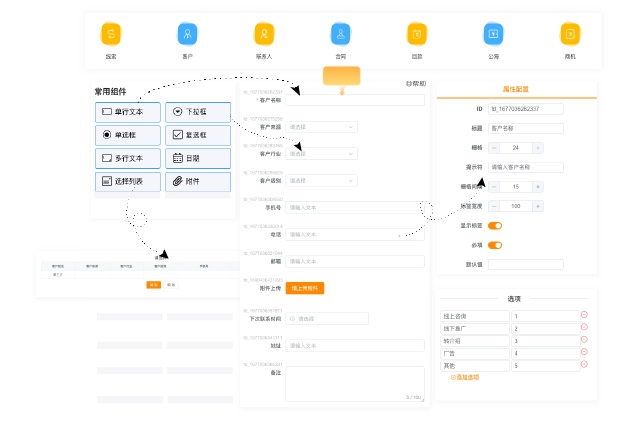The width and height of the screenshot is (641, 442).
Task: Pick the 复选框 checkbox component
Action: click(x=197, y=135)
